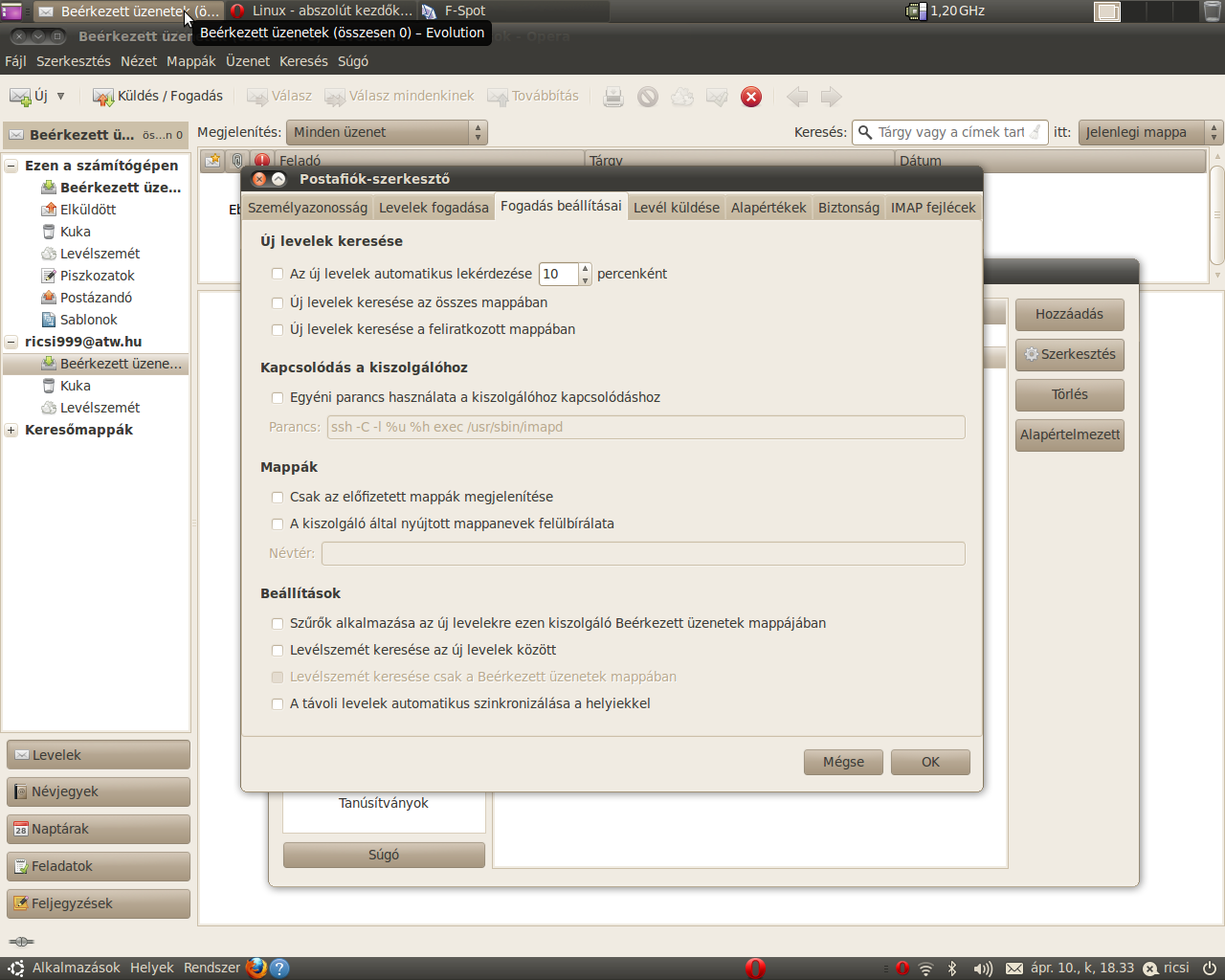Click the Bluetooth icon in system tray
The width and height of the screenshot is (1225, 980).
(952, 969)
